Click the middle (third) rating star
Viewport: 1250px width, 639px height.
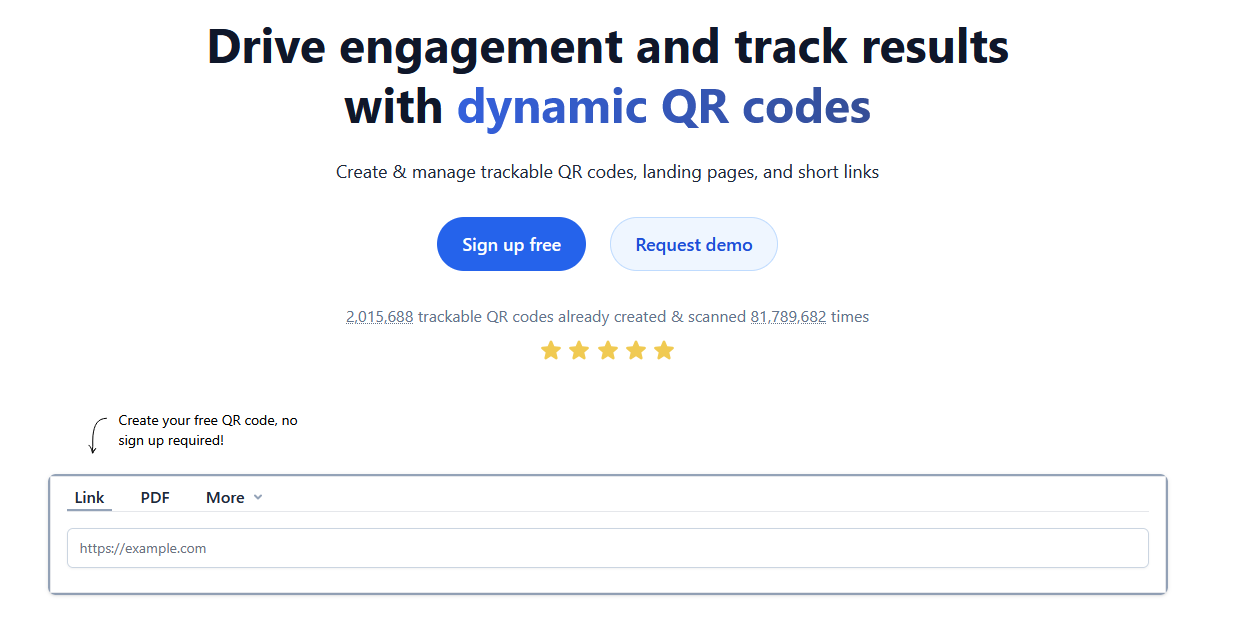point(607,350)
